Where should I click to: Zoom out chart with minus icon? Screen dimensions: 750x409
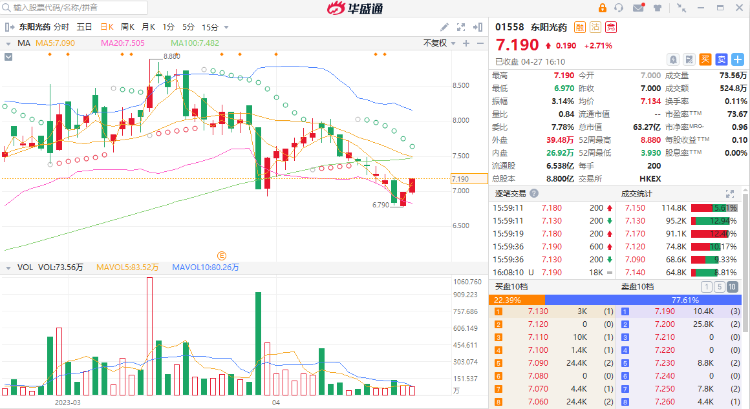(480, 44)
